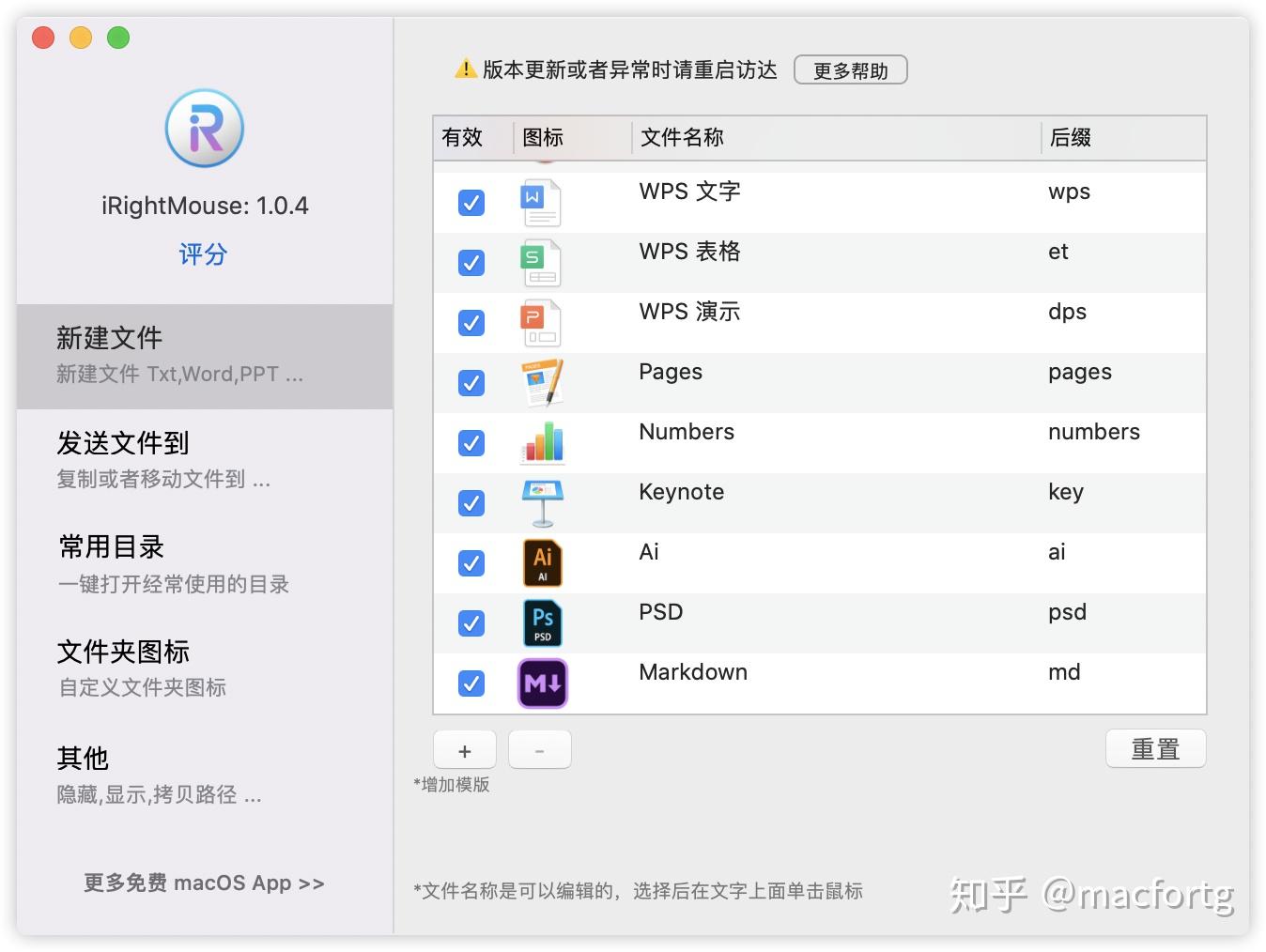Open the 评分 rating link
Screen dimensions: 1266x952
[x=203, y=253]
